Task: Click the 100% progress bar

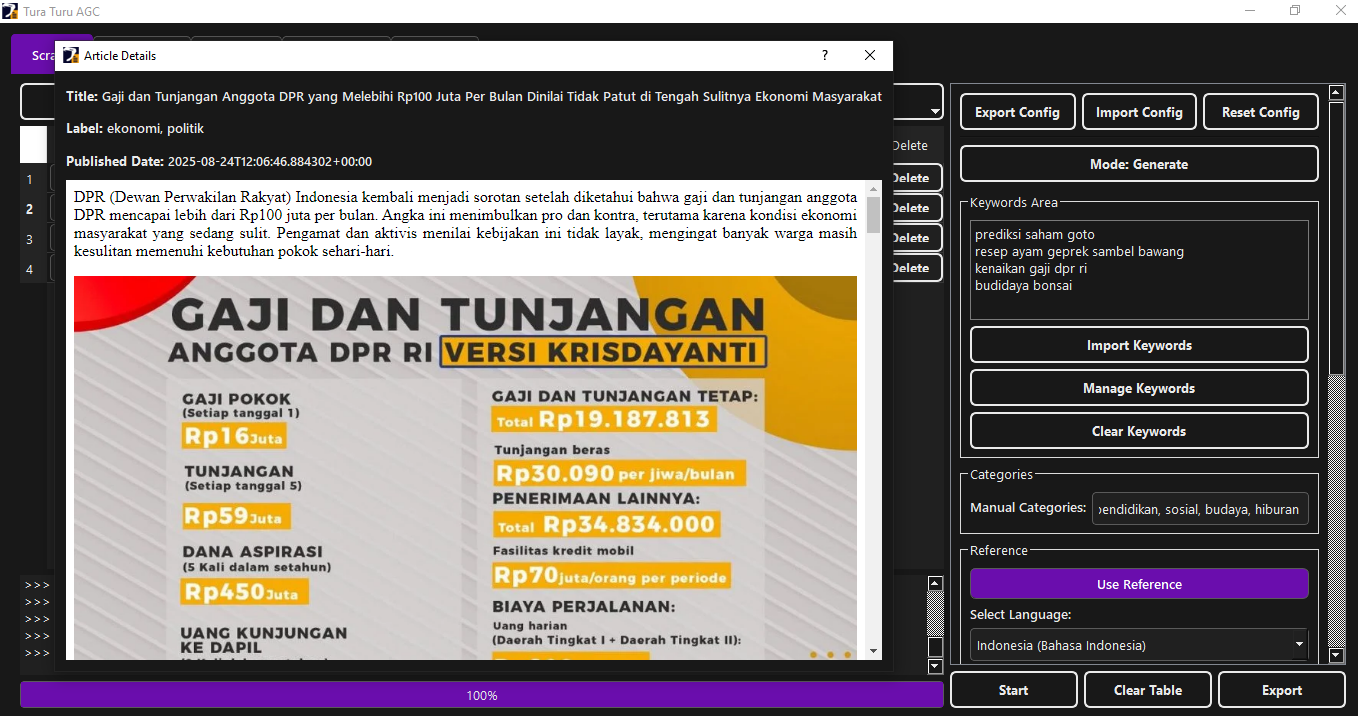Action: (482, 695)
